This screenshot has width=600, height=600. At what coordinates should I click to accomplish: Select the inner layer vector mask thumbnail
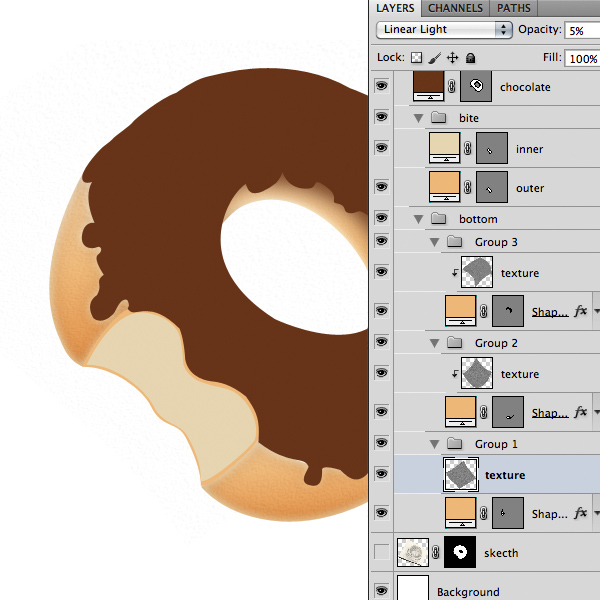[492, 148]
